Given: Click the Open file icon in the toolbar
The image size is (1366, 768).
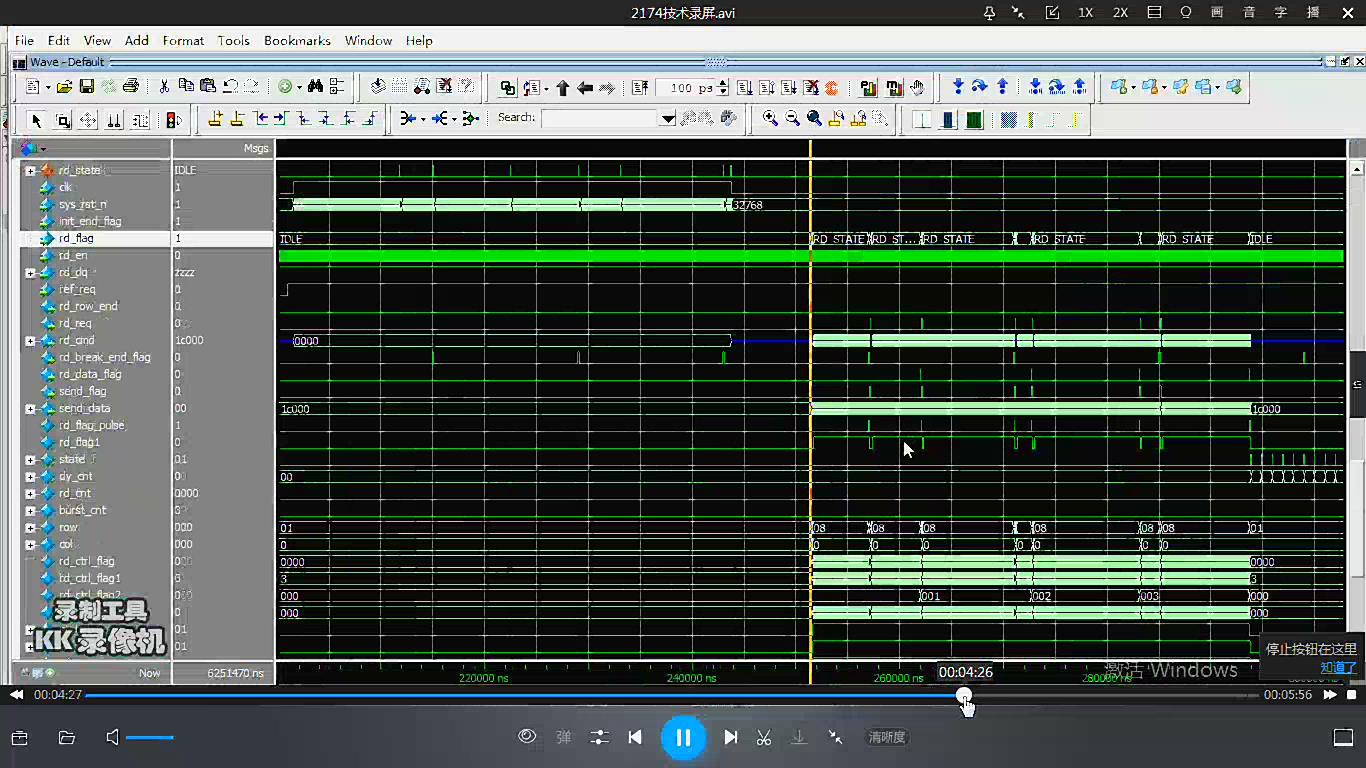Looking at the screenshot, I should pos(65,87).
